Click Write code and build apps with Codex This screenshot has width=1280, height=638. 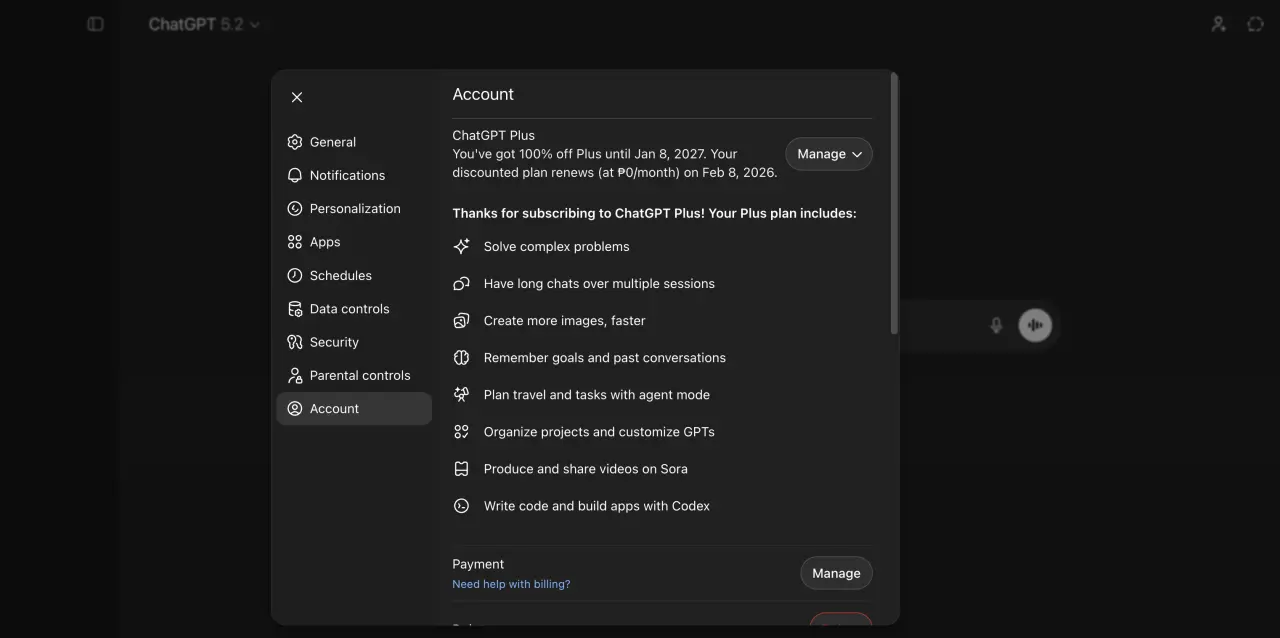(x=596, y=506)
